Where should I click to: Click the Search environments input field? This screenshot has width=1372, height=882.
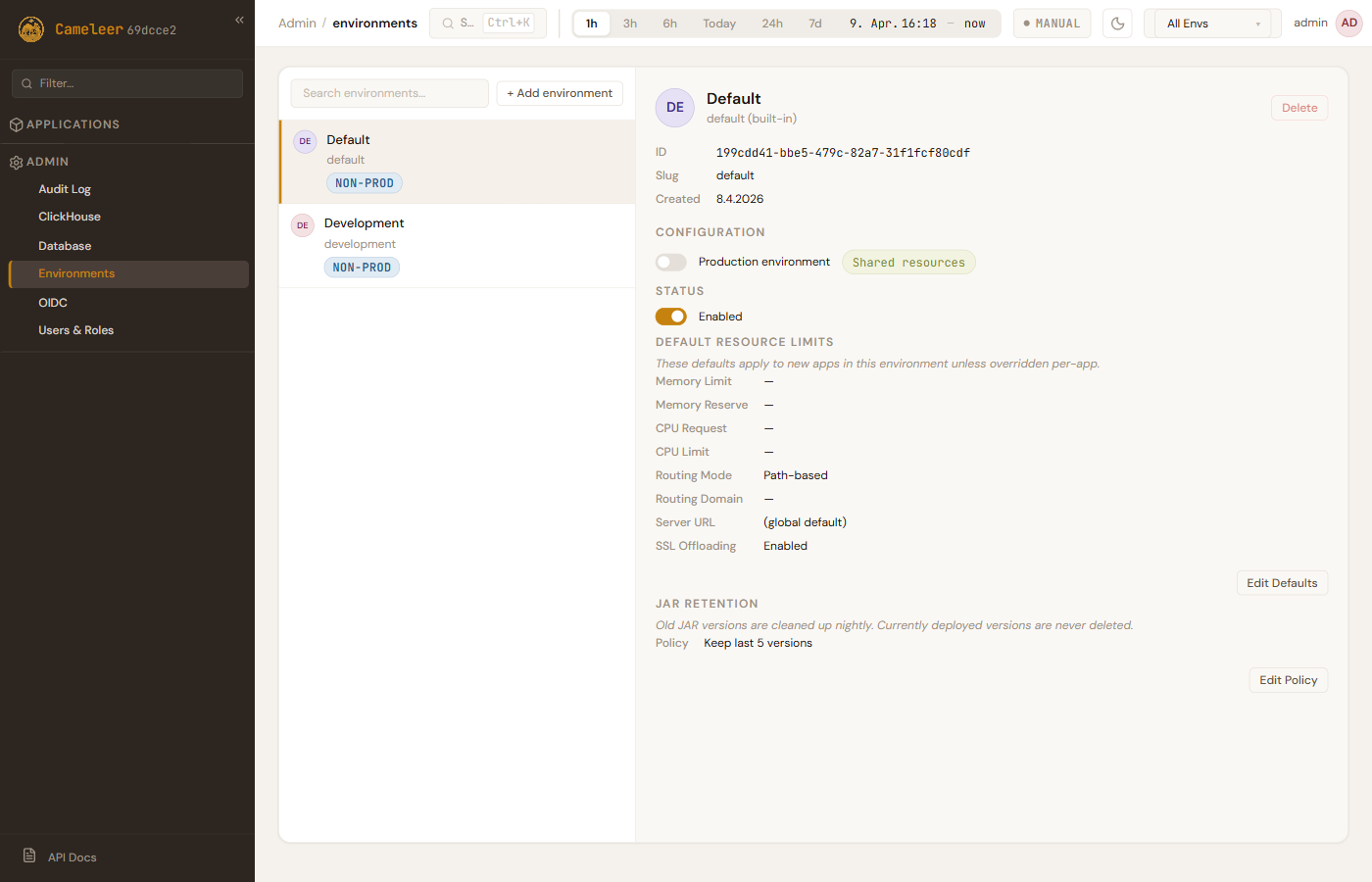pyautogui.click(x=389, y=93)
